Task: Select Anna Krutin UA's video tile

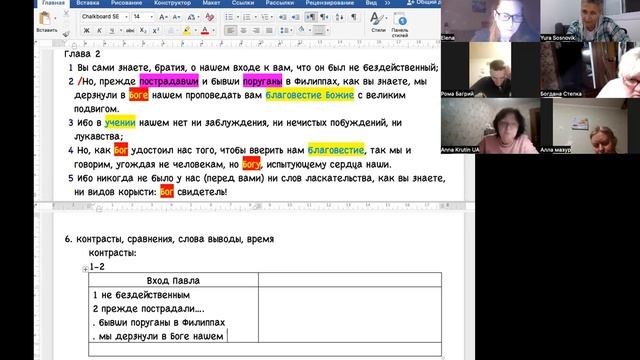Action: 490,126
